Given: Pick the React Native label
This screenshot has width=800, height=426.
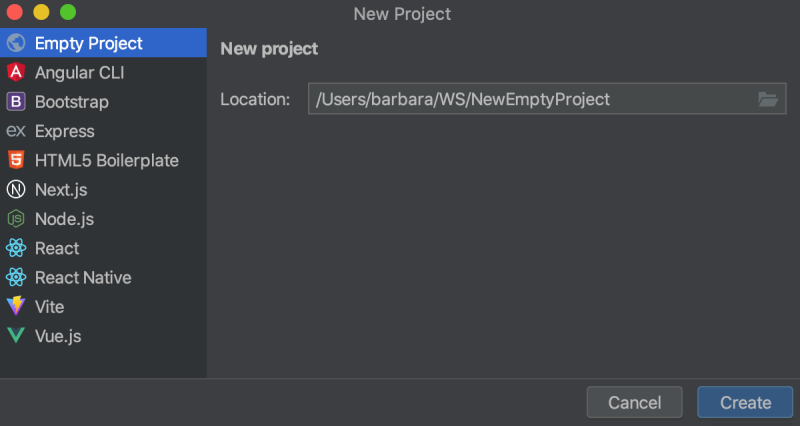Looking at the screenshot, I should click(x=83, y=277).
